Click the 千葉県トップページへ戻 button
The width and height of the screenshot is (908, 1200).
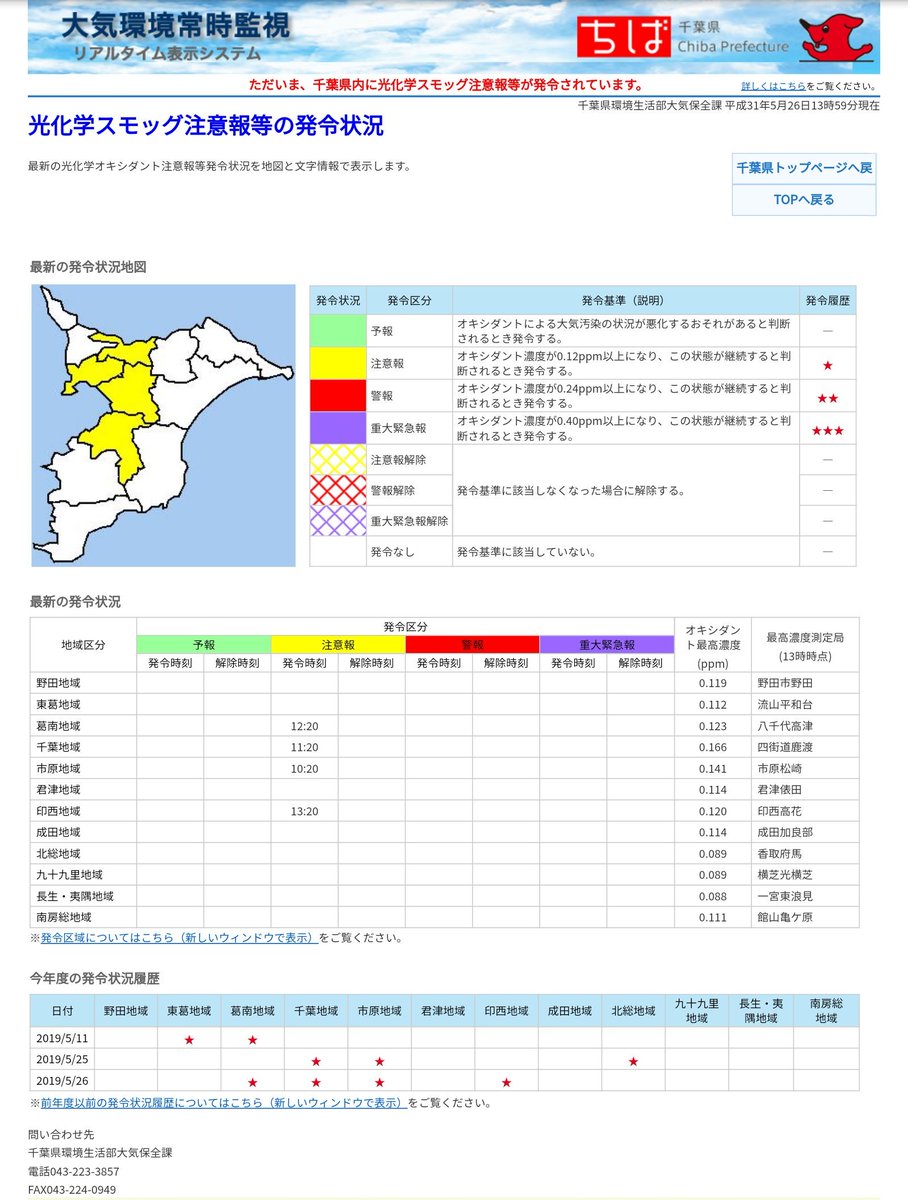pyautogui.click(x=804, y=168)
